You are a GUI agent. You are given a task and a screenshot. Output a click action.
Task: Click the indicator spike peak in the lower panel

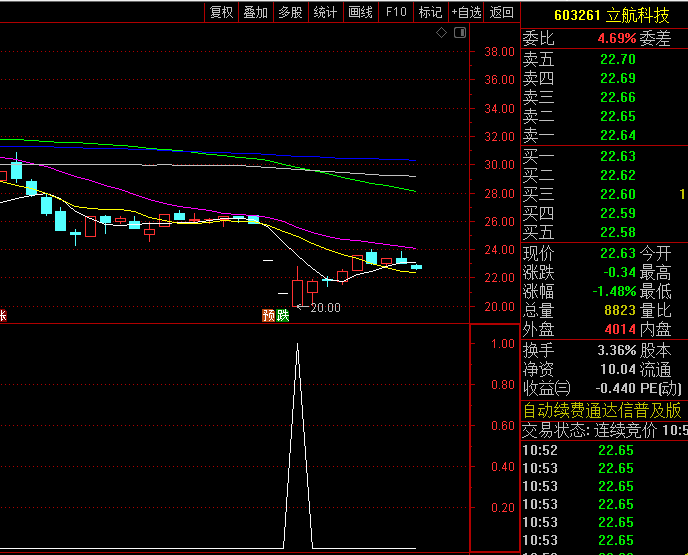click(297, 345)
